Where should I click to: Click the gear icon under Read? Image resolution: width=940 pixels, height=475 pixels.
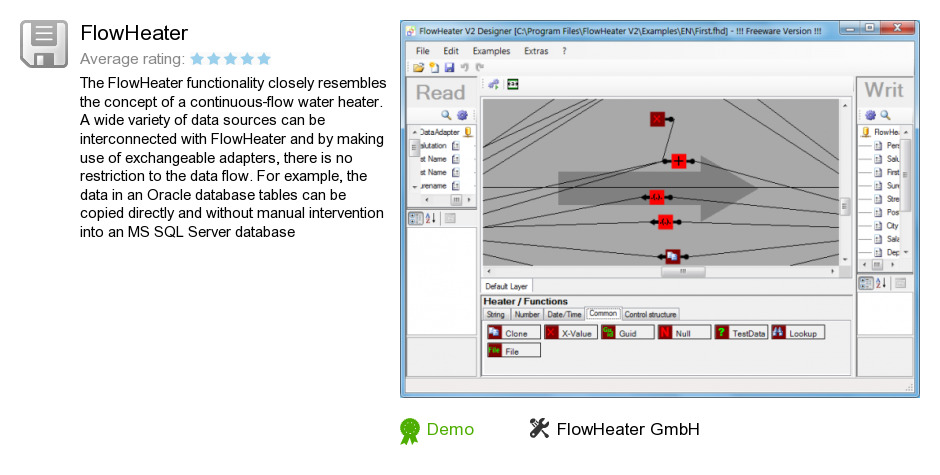tap(462, 115)
